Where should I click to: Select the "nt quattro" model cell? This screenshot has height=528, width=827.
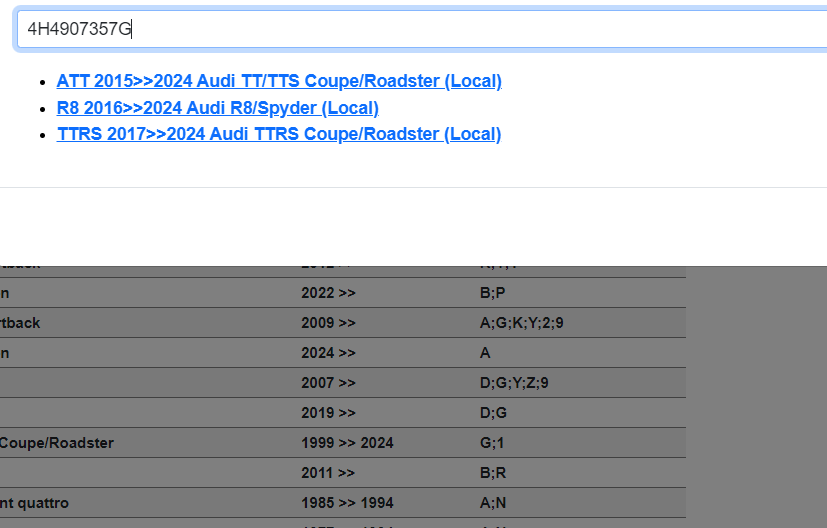[x=35, y=503]
